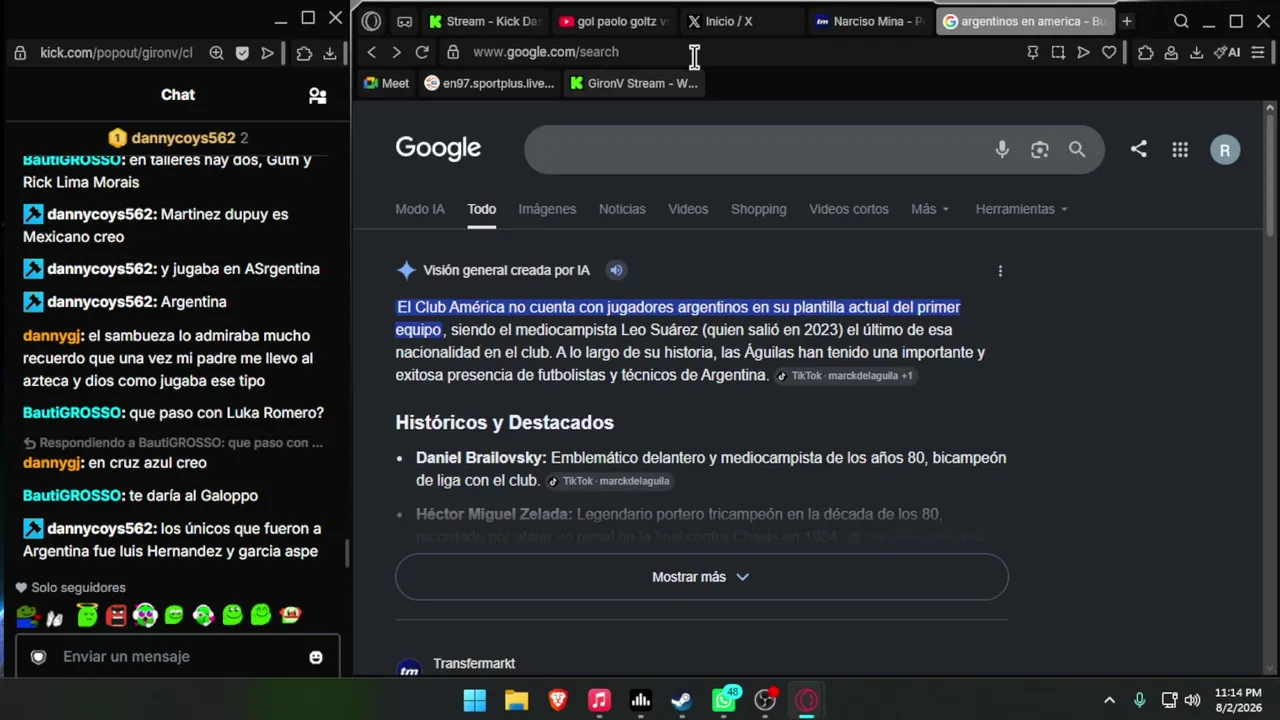The width and height of the screenshot is (1280, 720).
Task: Expand the Herramientas dropdown
Action: click(x=1021, y=209)
